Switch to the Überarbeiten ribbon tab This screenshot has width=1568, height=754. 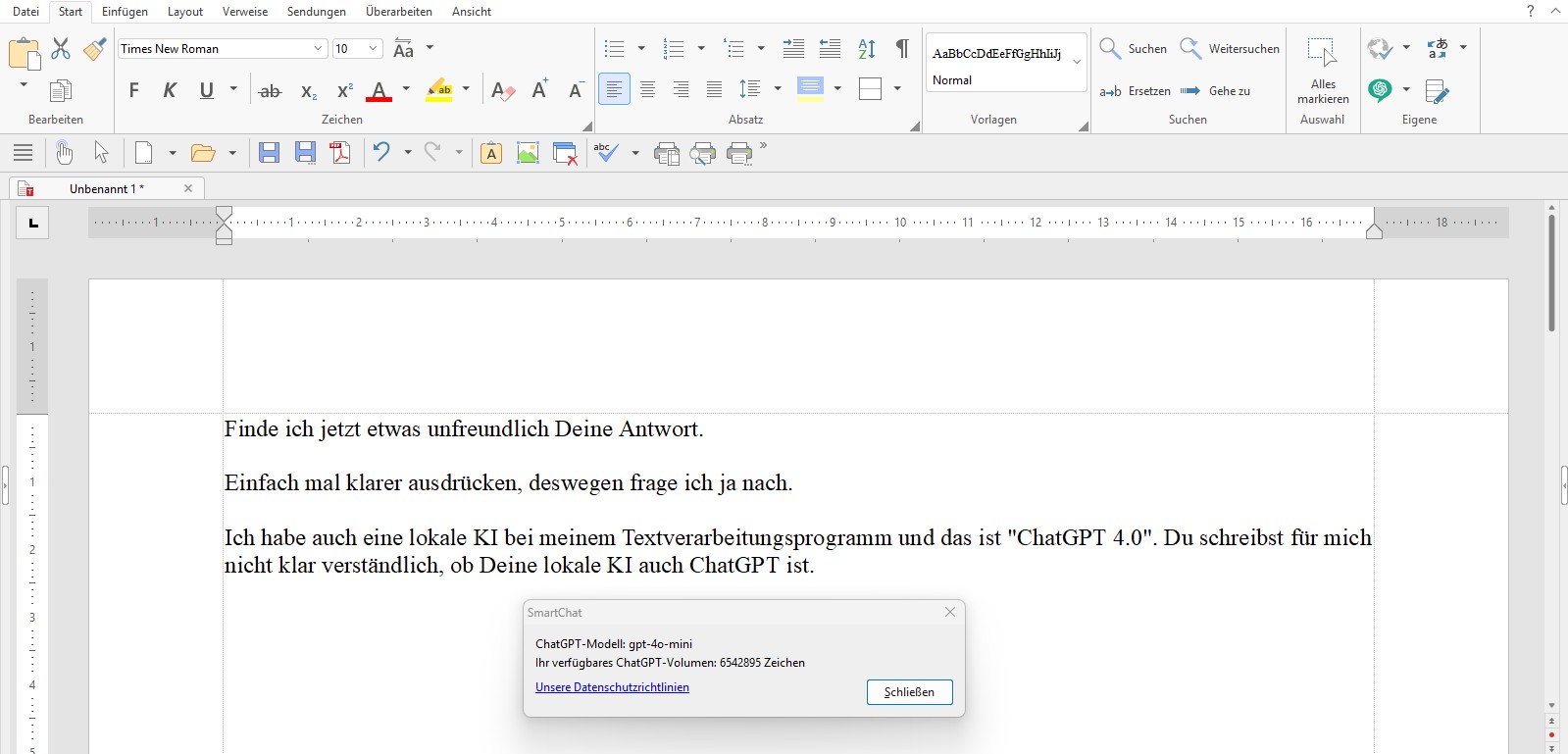[398, 12]
